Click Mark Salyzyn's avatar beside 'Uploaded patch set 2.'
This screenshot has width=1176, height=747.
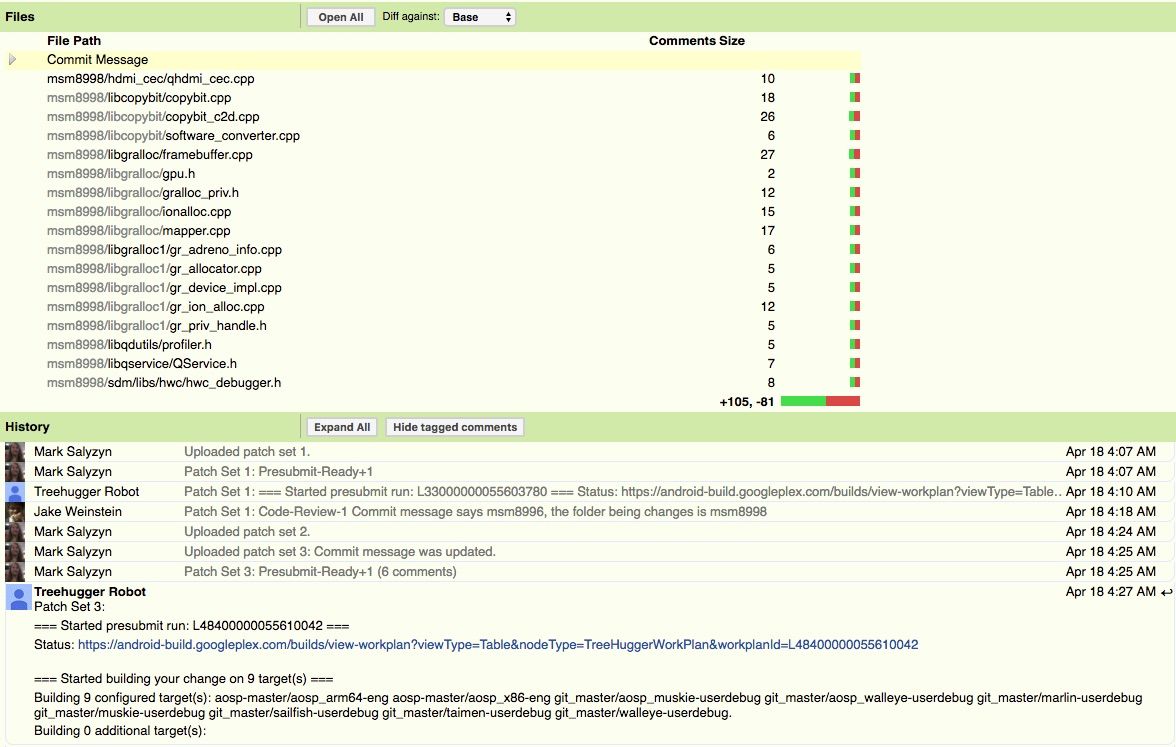(x=15, y=532)
